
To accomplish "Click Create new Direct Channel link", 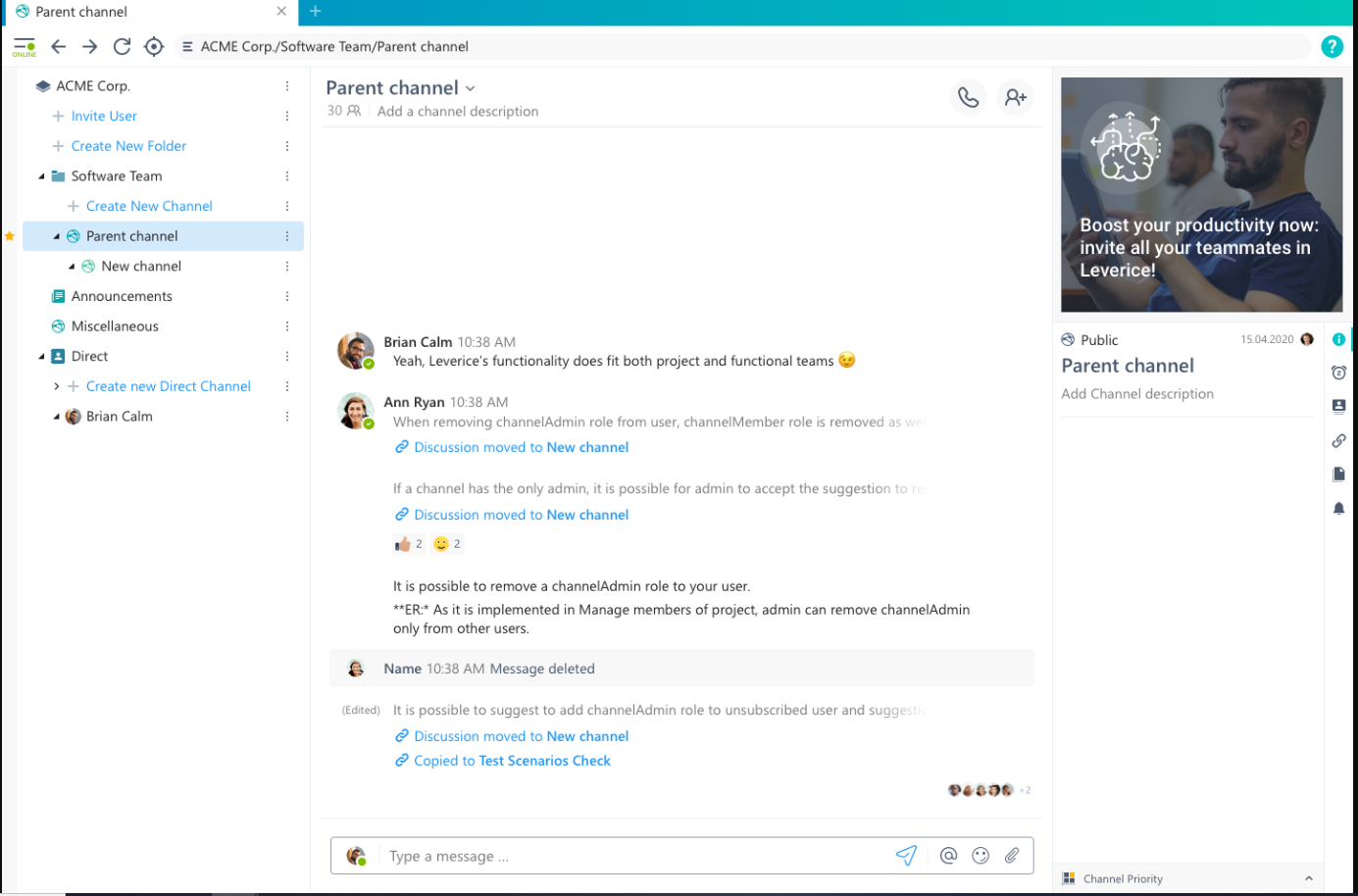I will (168, 386).
